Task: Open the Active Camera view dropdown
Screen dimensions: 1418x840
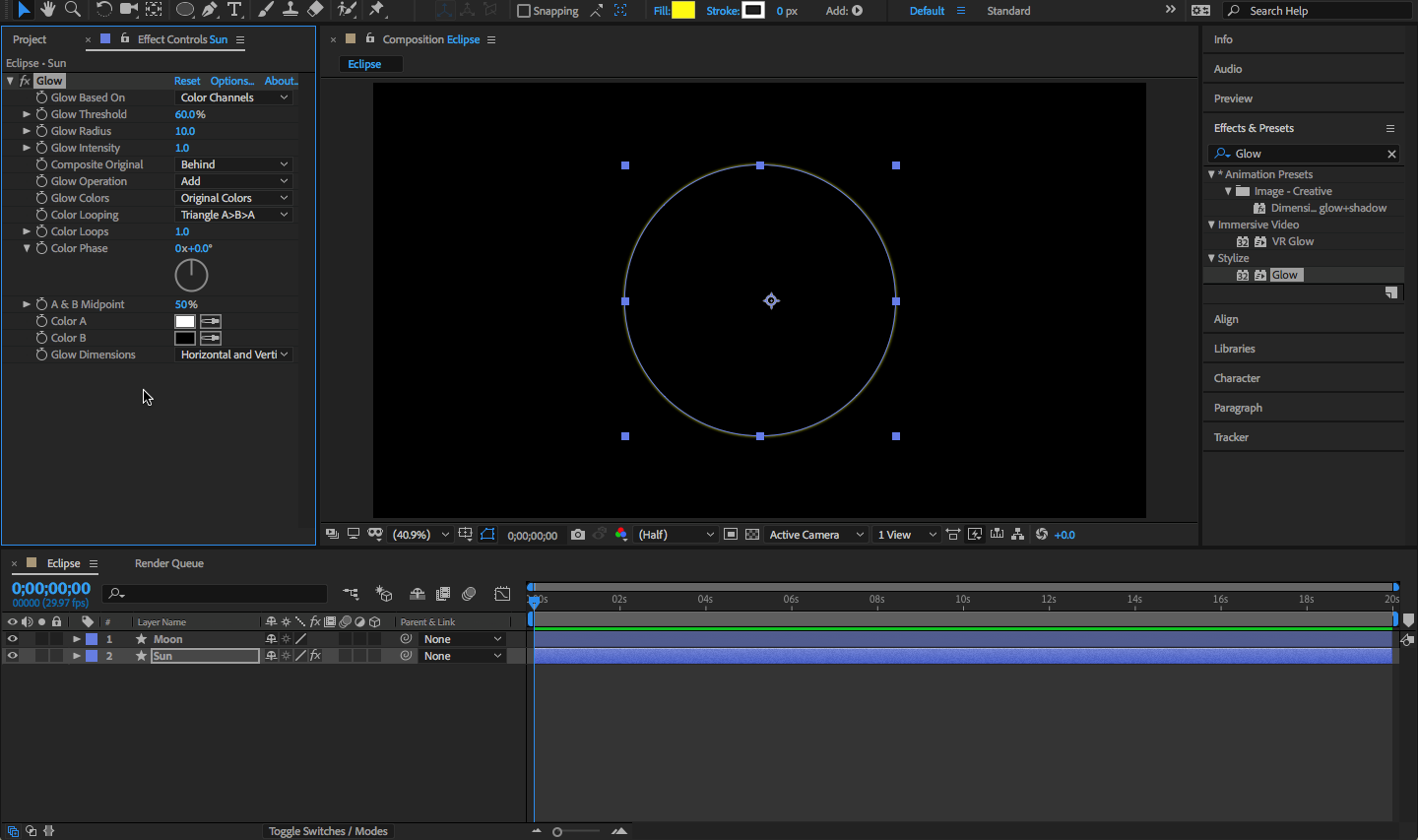Action: point(815,535)
